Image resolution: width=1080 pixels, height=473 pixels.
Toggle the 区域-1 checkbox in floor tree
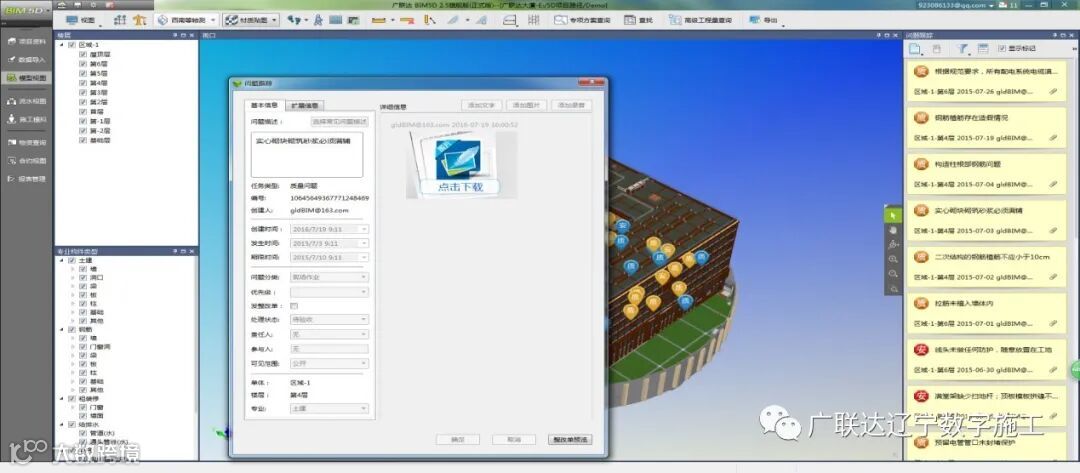pos(72,45)
